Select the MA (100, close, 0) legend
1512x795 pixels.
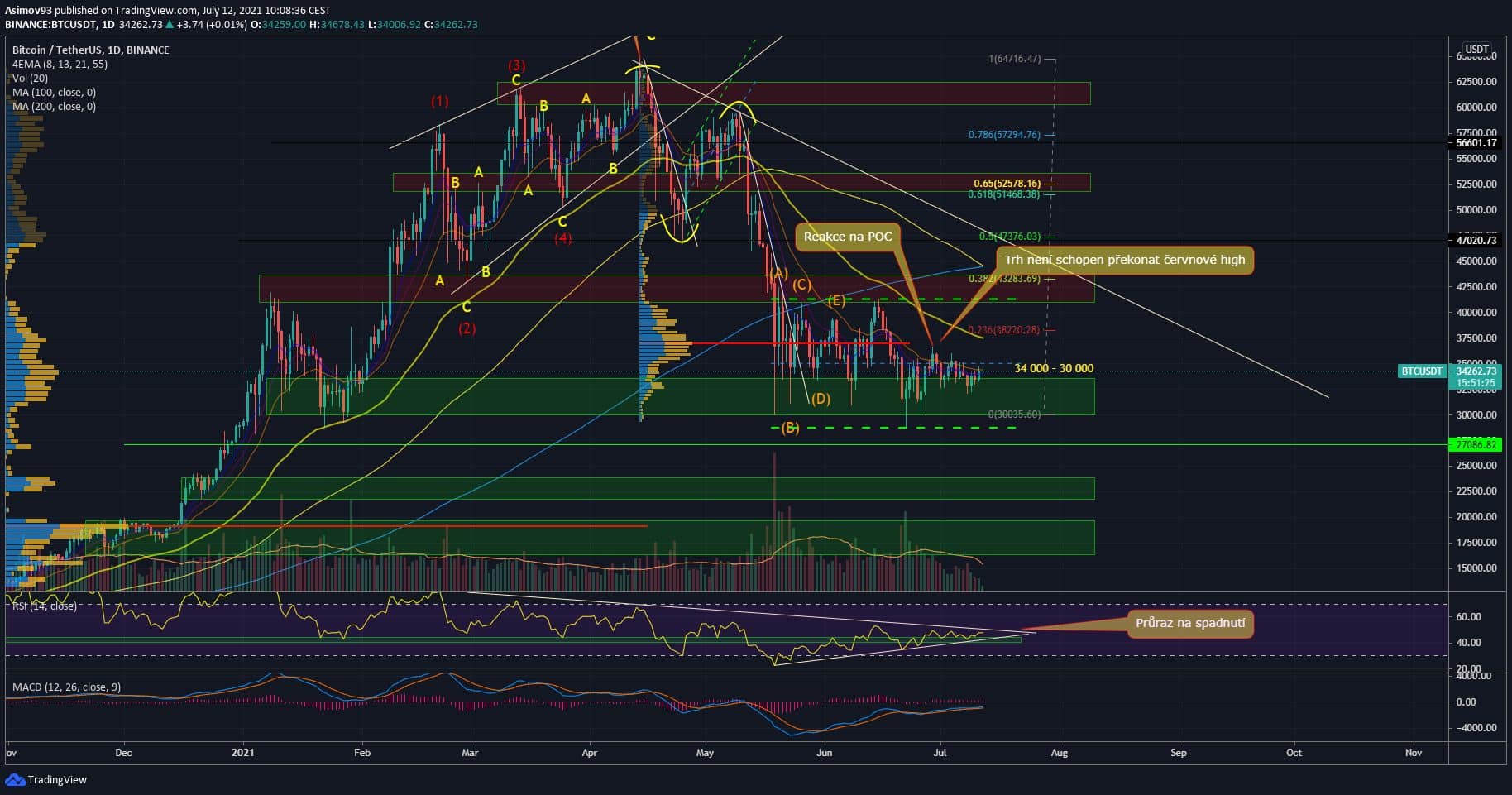[x=54, y=92]
